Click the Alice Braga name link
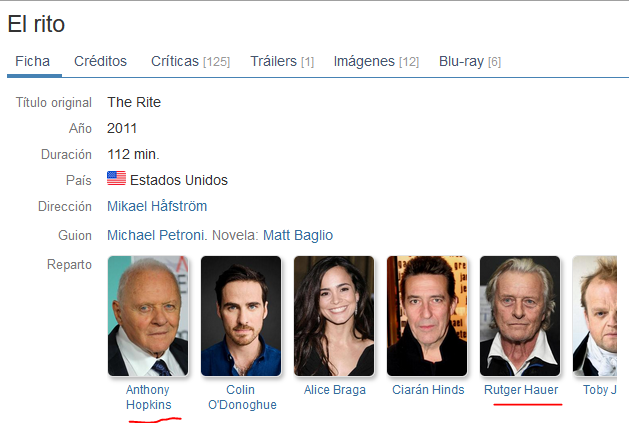This screenshot has height=423, width=629. [x=334, y=390]
